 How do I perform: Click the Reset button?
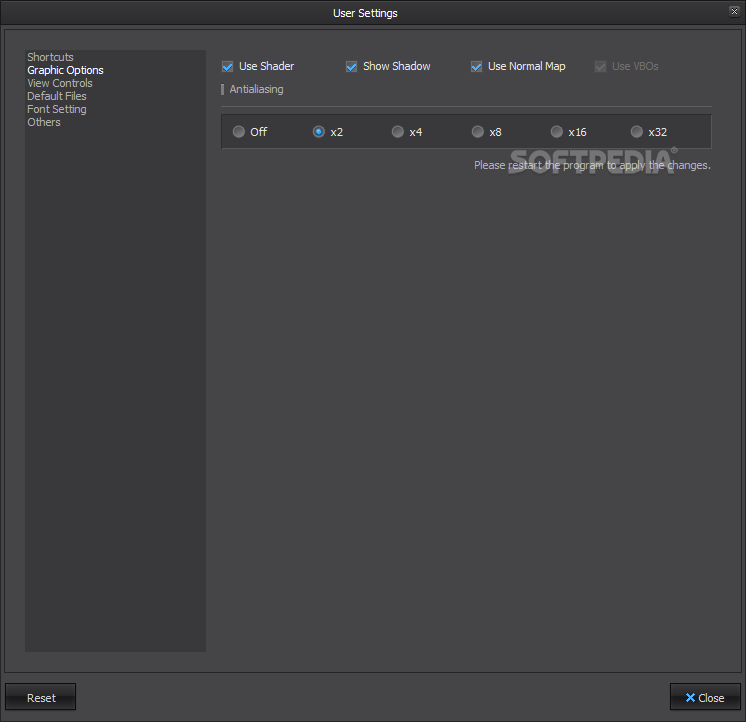40,697
